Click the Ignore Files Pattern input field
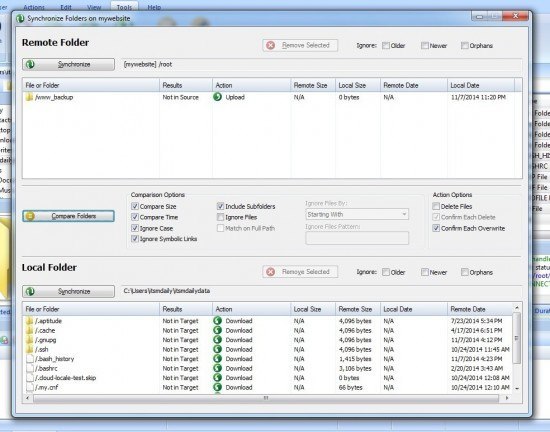Viewport: 550px width, 432px height. coord(357,238)
